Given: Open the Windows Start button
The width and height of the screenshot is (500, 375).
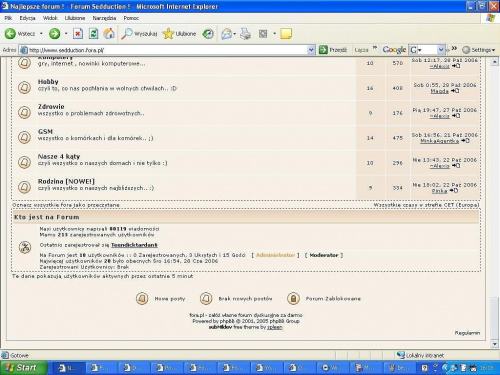Looking at the screenshot, I should tap(23, 368).
